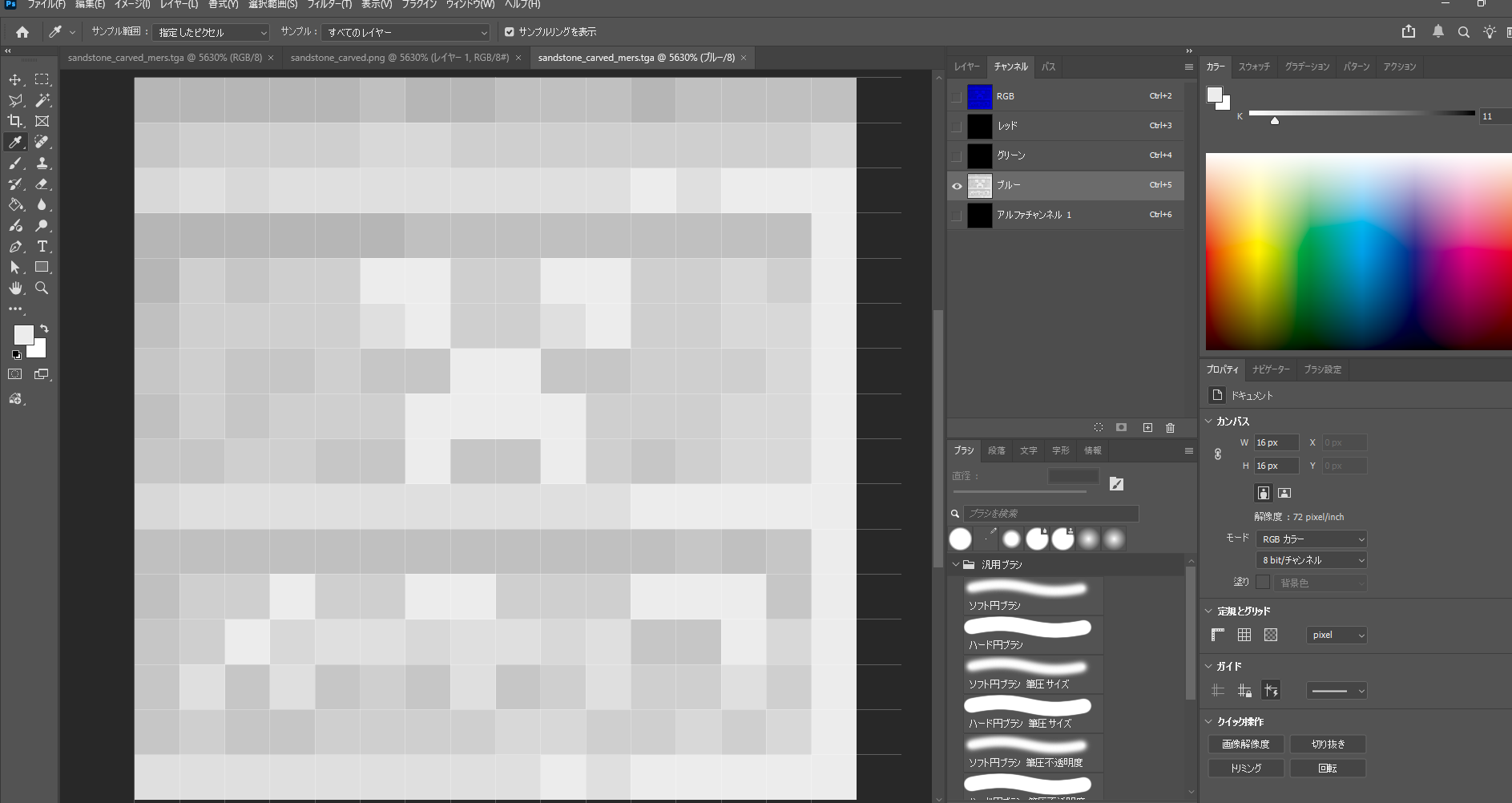Screen dimensions: 1512x803
Task: Select the Rectangle shape tool
Action: pos(42,267)
